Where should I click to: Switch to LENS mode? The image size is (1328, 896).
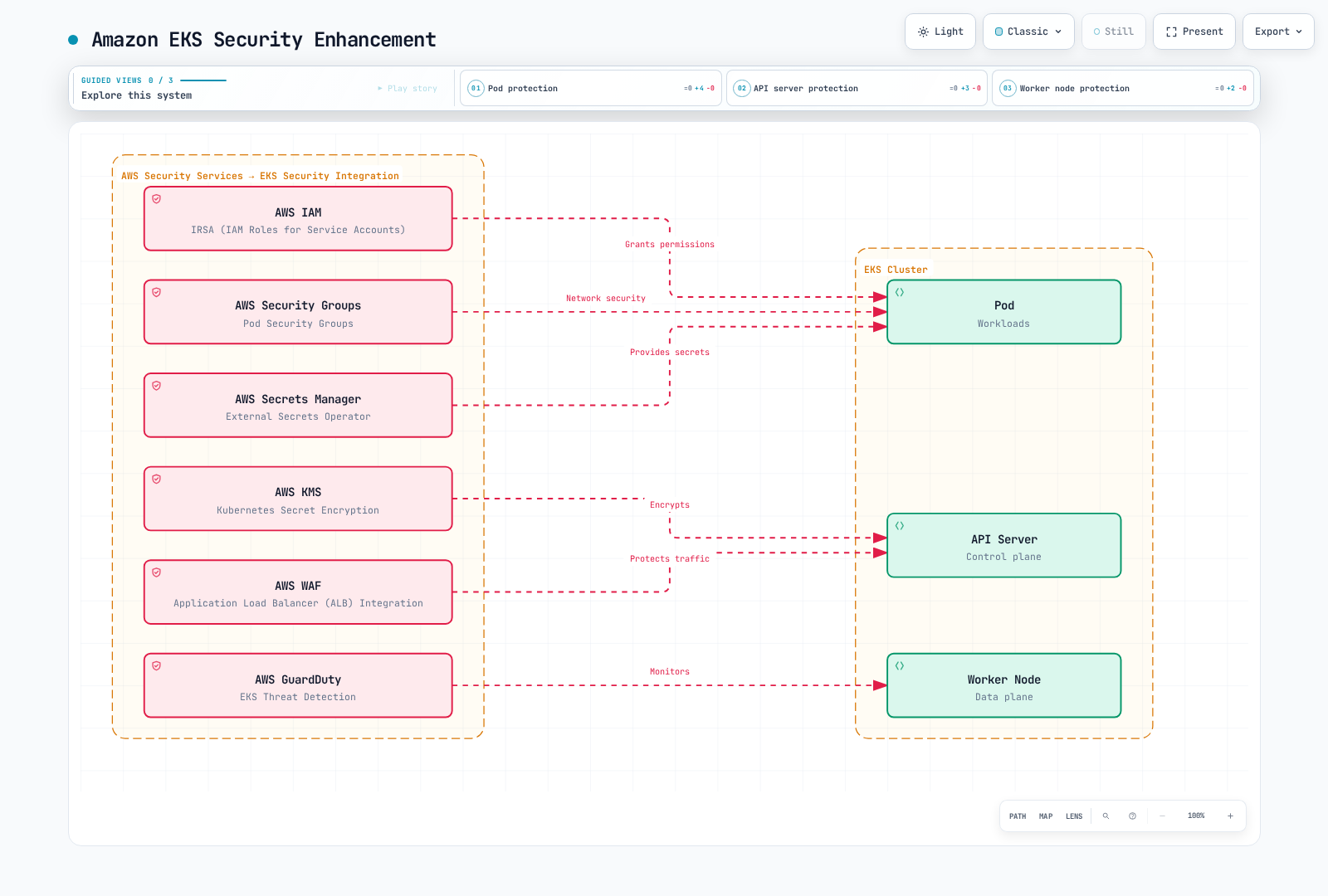pyautogui.click(x=1074, y=816)
